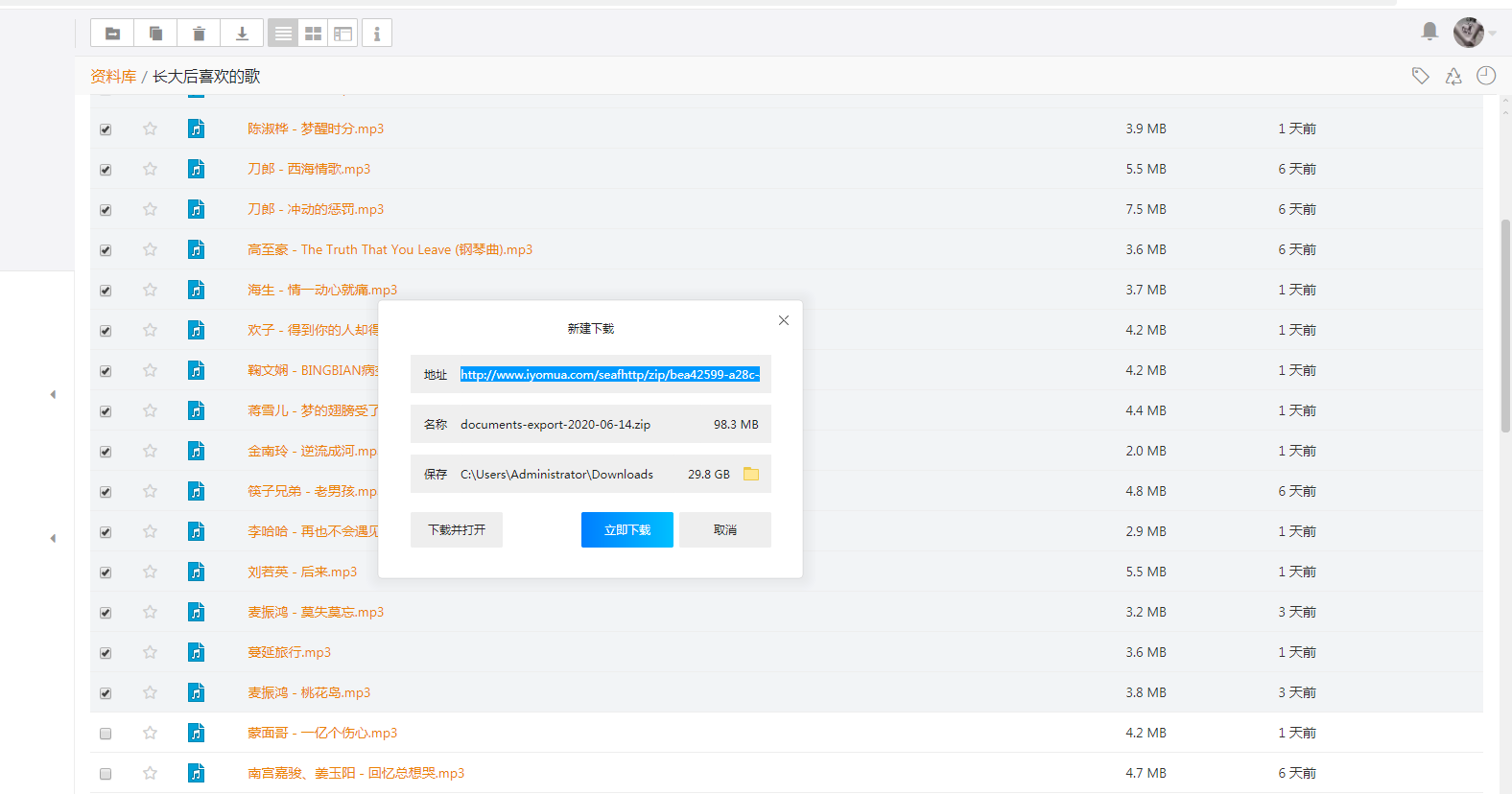1512x794 pixels.
Task: Check 蒙面哥 - 一亿个伤心.mp3 checkbox
Action: pos(106,734)
